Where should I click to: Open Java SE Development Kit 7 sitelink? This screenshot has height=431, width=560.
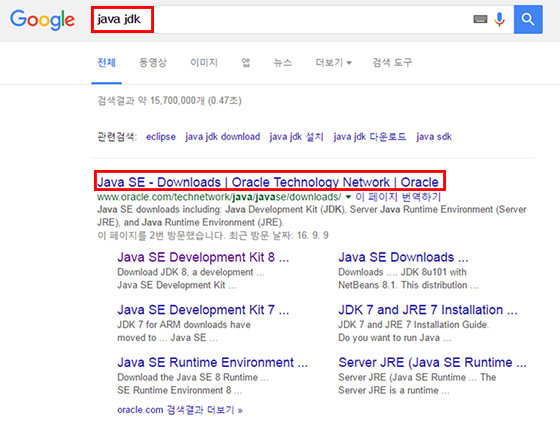pos(203,310)
